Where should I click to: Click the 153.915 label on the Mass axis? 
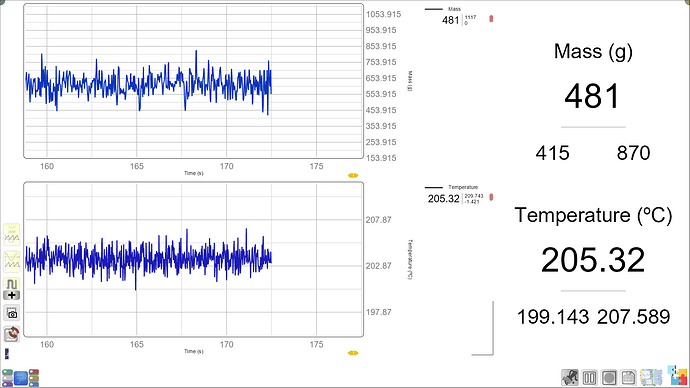click(x=381, y=158)
